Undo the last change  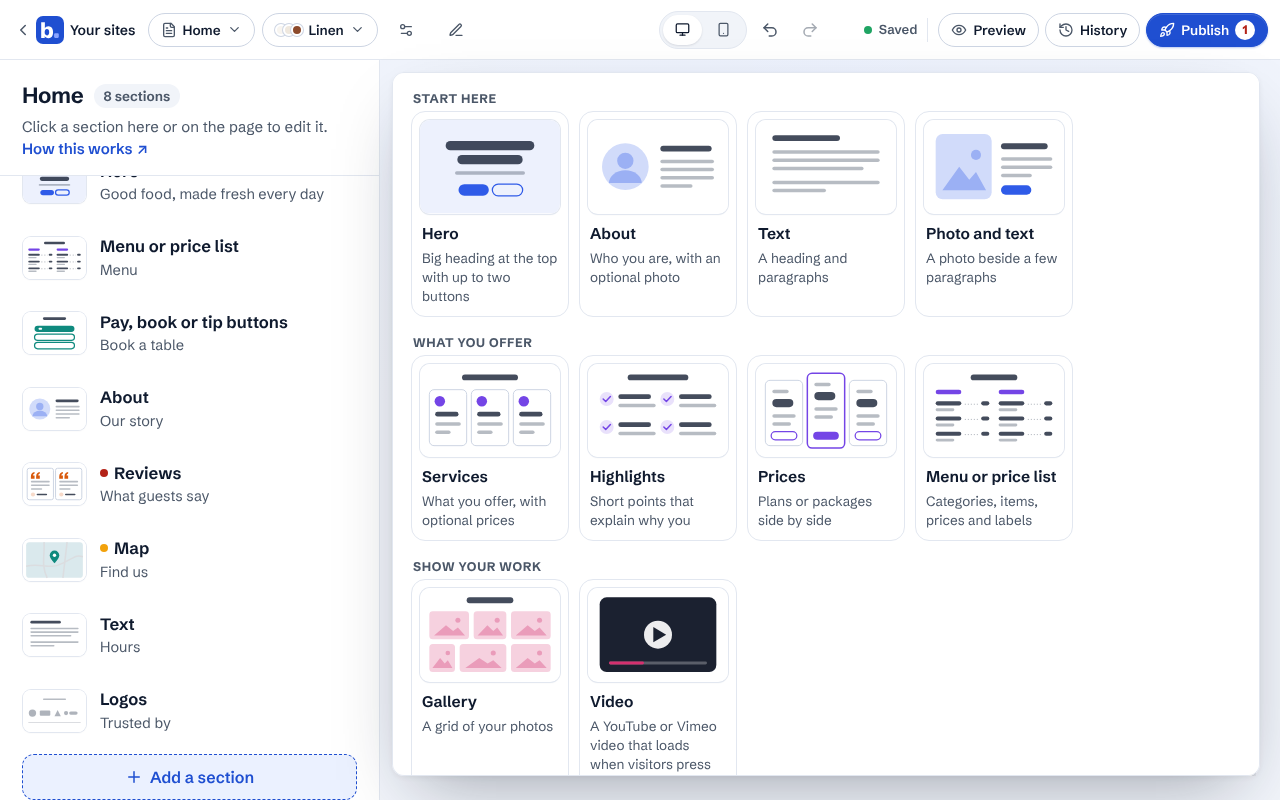click(x=770, y=30)
